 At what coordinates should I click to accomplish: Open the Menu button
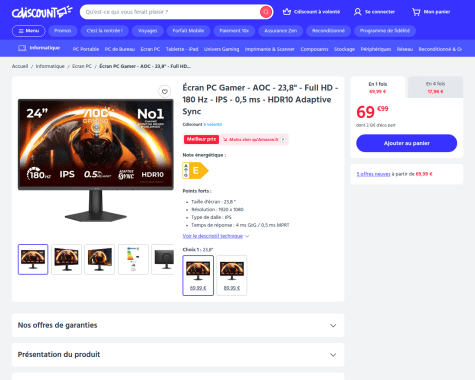point(29,31)
